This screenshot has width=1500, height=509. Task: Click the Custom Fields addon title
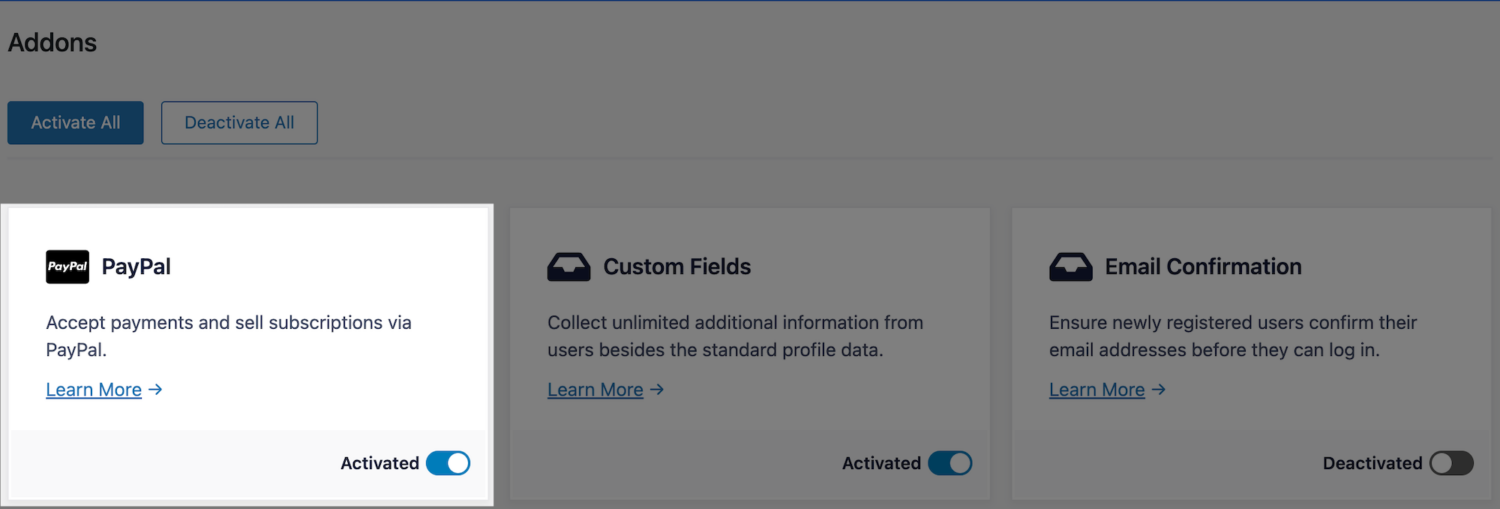[x=677, y=267]
